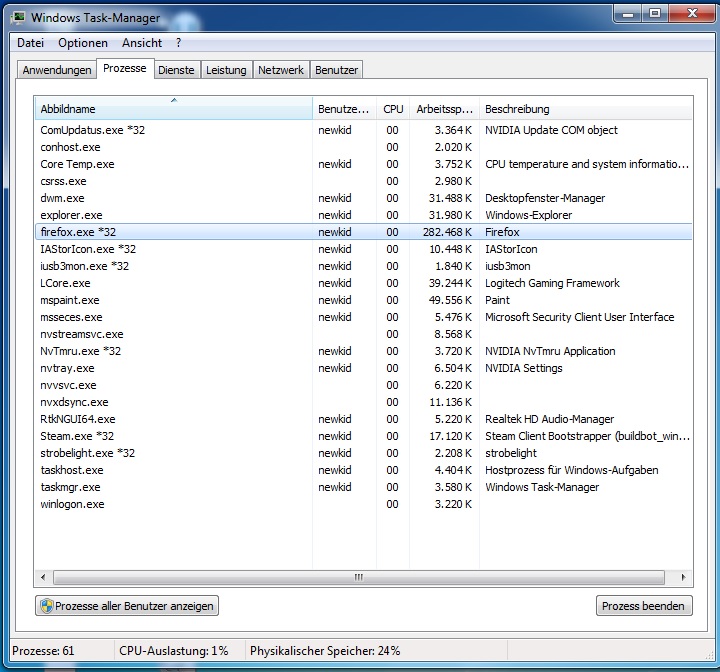The image size is (720, 672).
Task: Sort by Benutzername column header
Action: pos(344,109)
